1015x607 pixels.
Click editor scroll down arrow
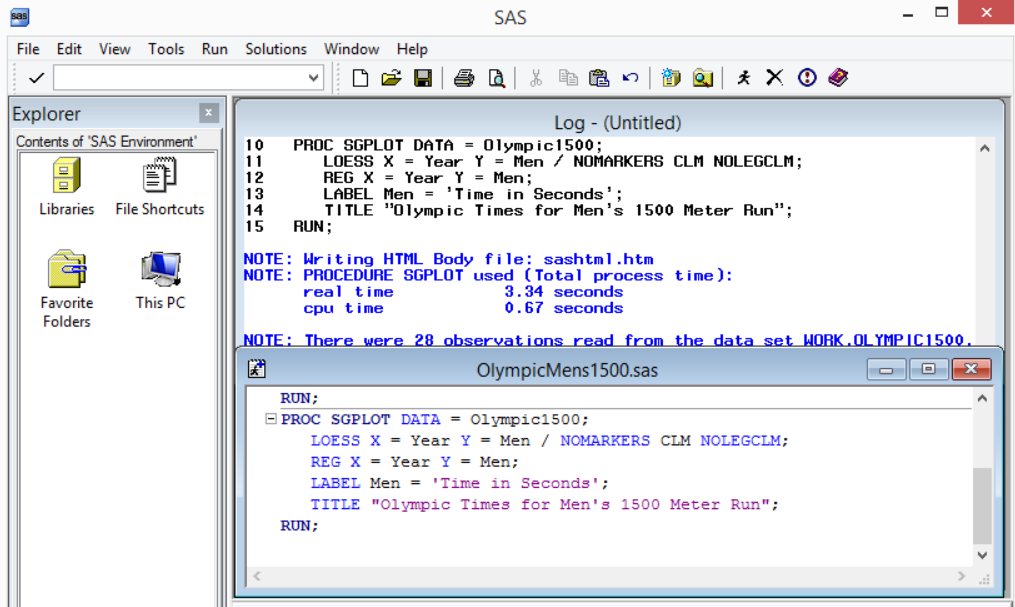pyautogui.click(x=982, y=555)
